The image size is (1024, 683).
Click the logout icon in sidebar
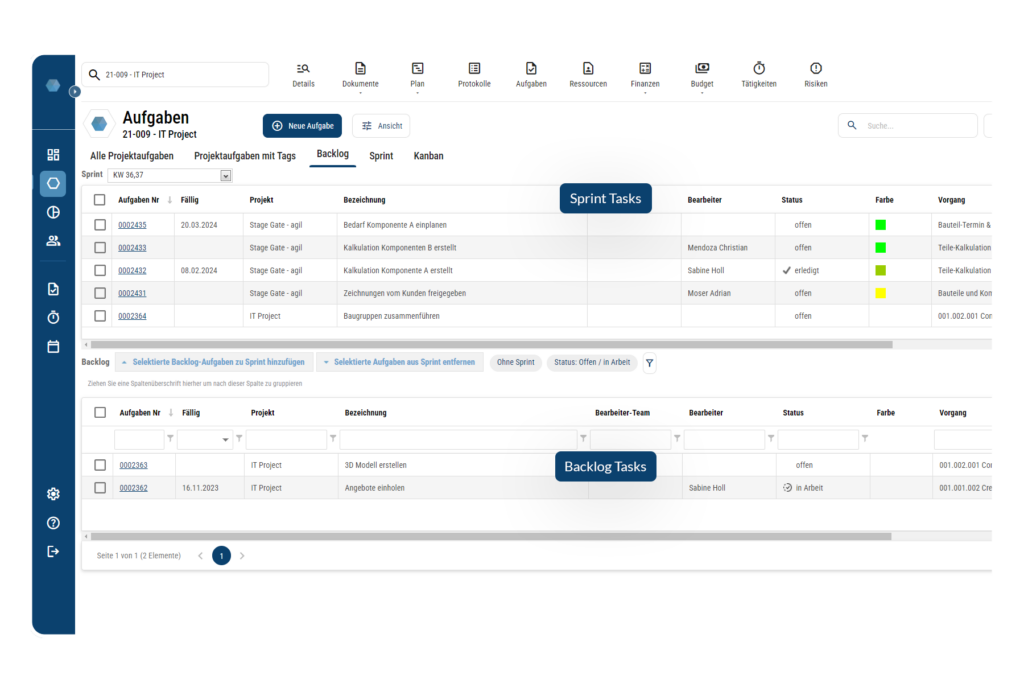point(53,551)
